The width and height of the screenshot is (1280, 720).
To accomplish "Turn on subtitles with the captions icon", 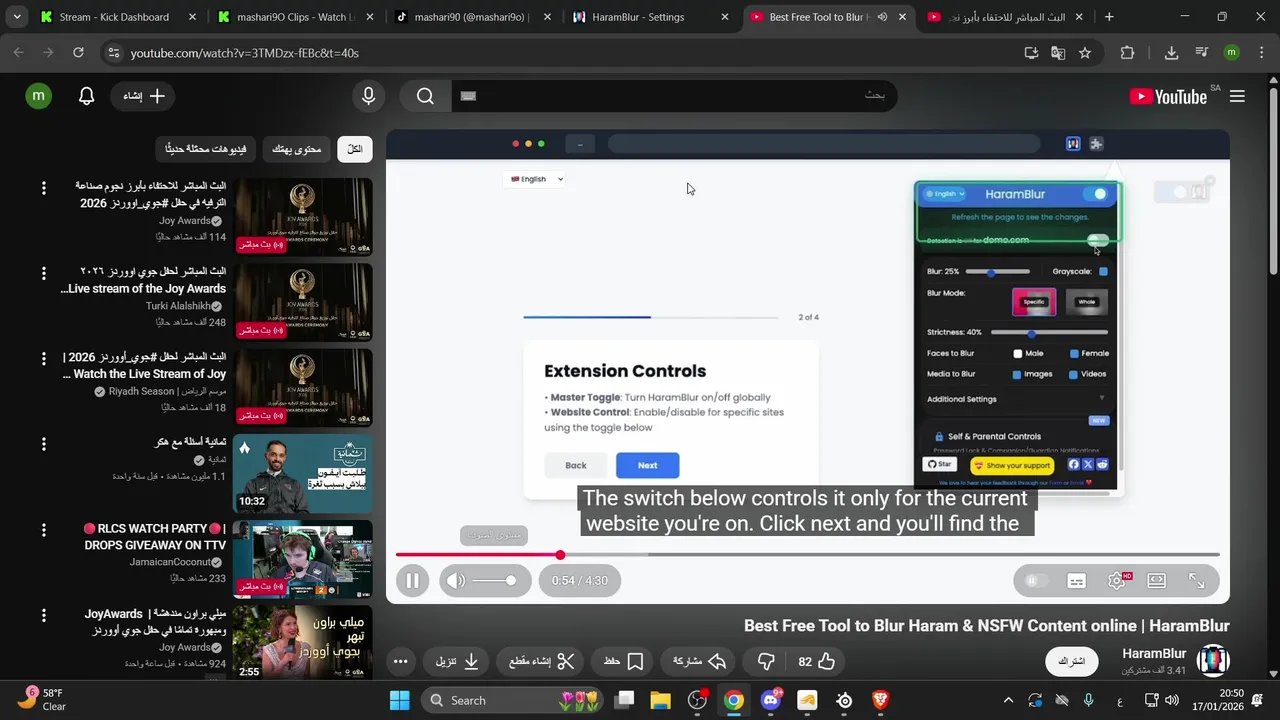I will (x=1076, y=580).
